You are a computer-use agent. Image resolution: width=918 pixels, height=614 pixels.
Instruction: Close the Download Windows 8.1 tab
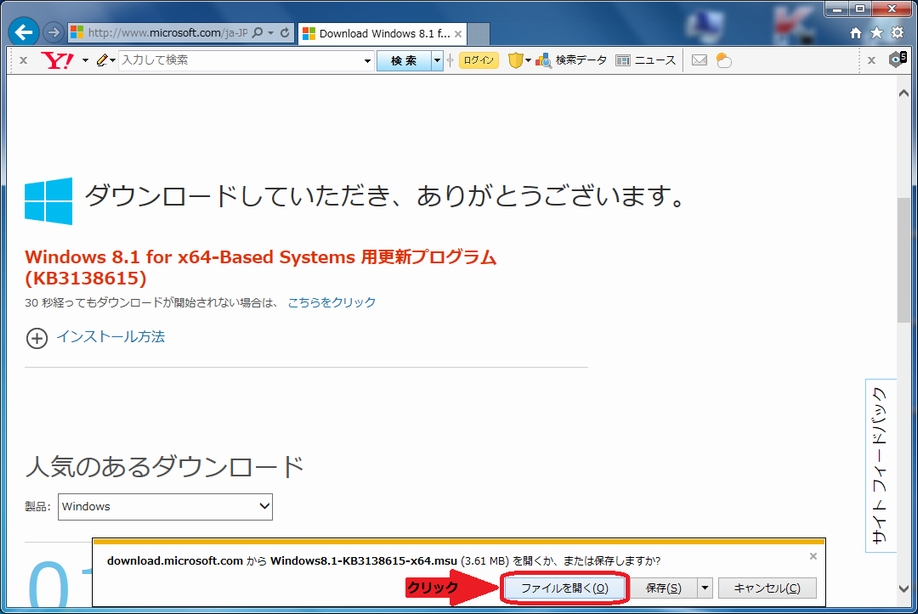point(458,34)
